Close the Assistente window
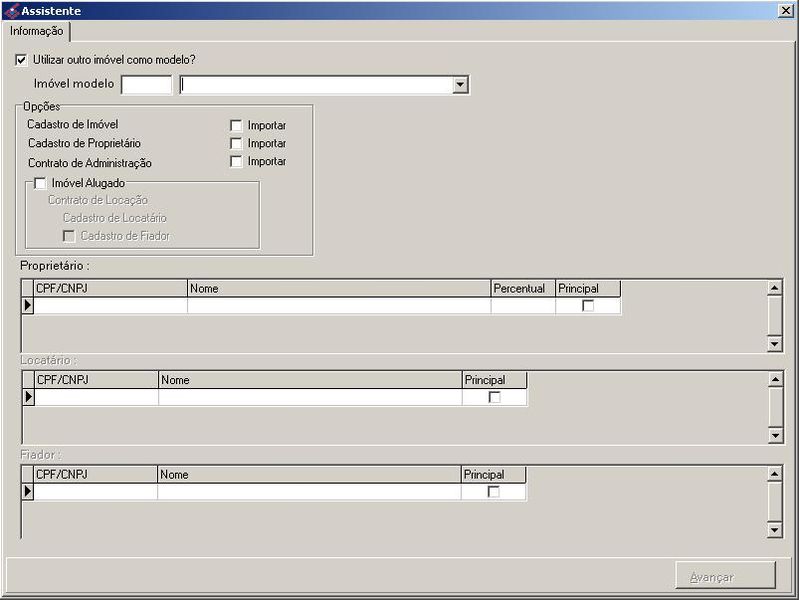799x600 pixels. click(x=786, y=10)
